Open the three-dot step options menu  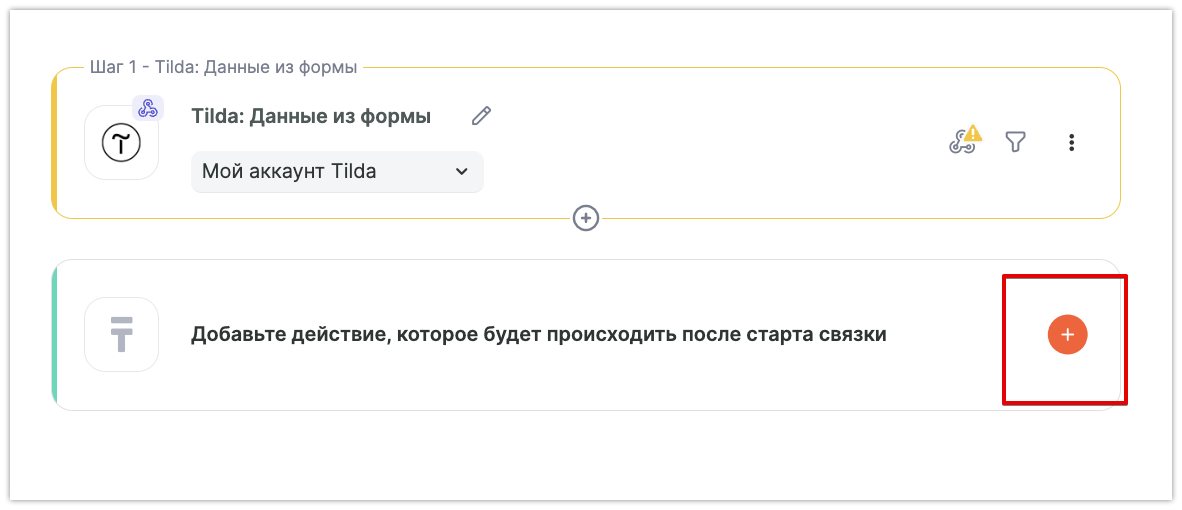point(1071,143)
